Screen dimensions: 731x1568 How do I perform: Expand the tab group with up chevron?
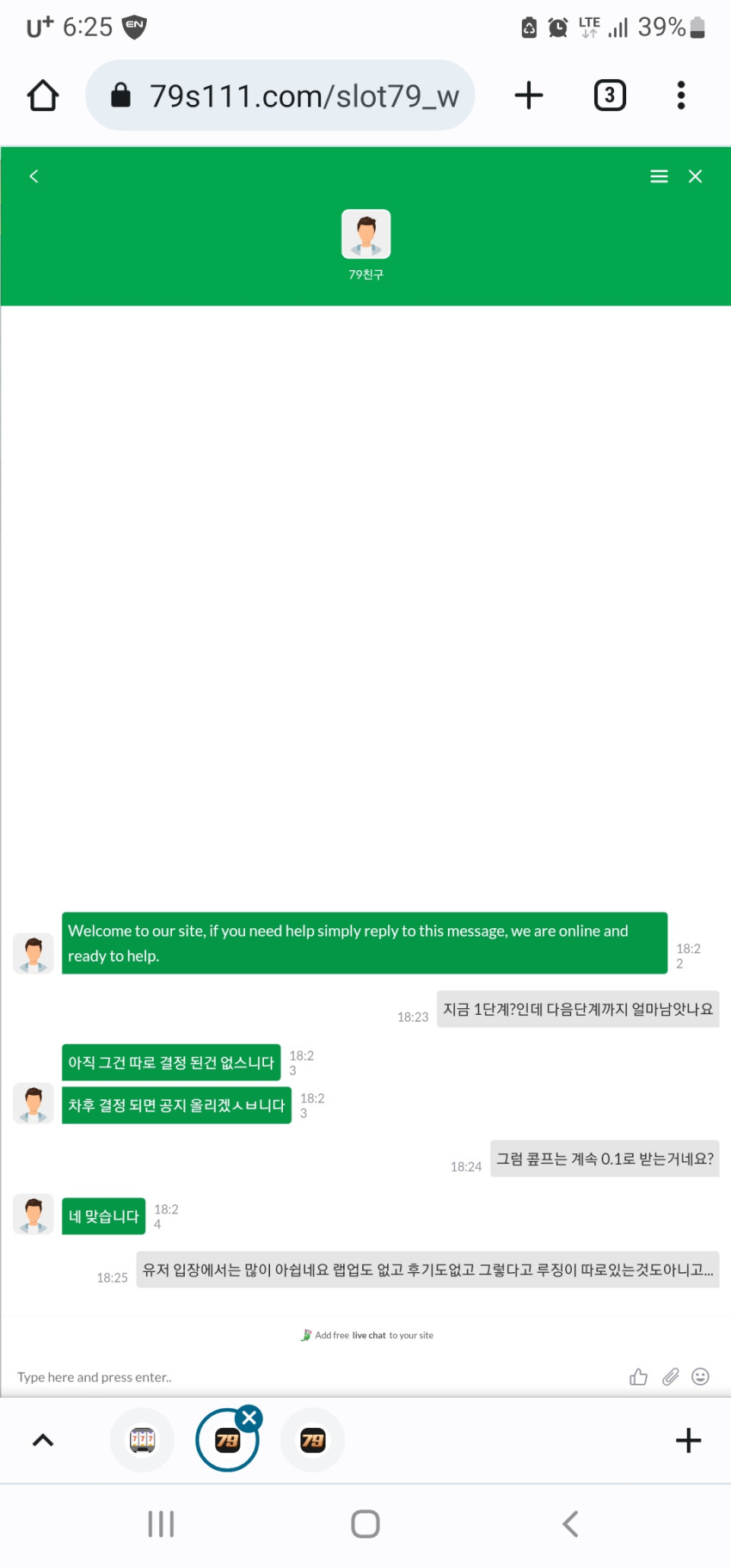[x=43, y=1440]
